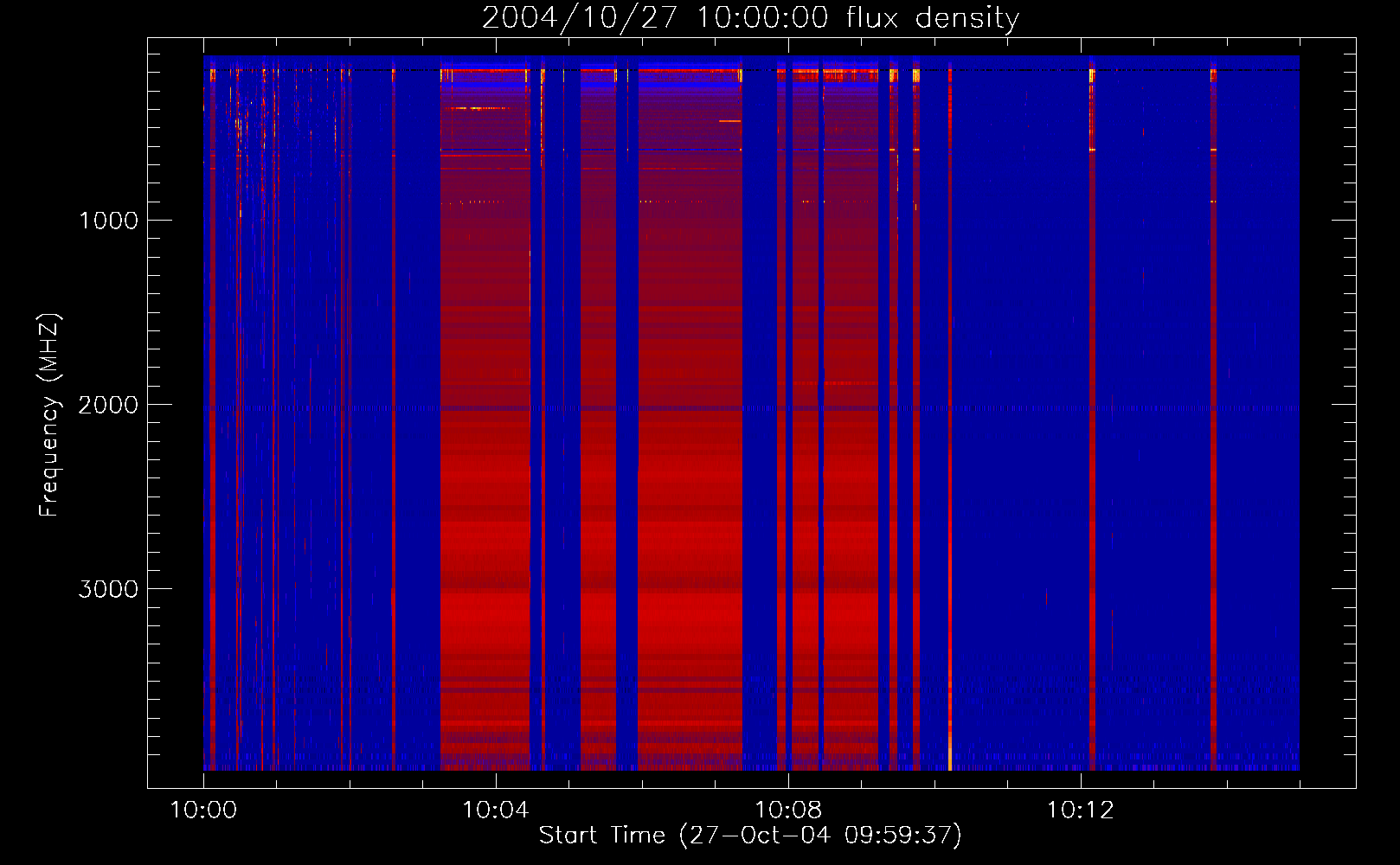Click the plot title '2004/10/27 10:00:00 flux density'

pyautogui.click(x=750, y=18)
